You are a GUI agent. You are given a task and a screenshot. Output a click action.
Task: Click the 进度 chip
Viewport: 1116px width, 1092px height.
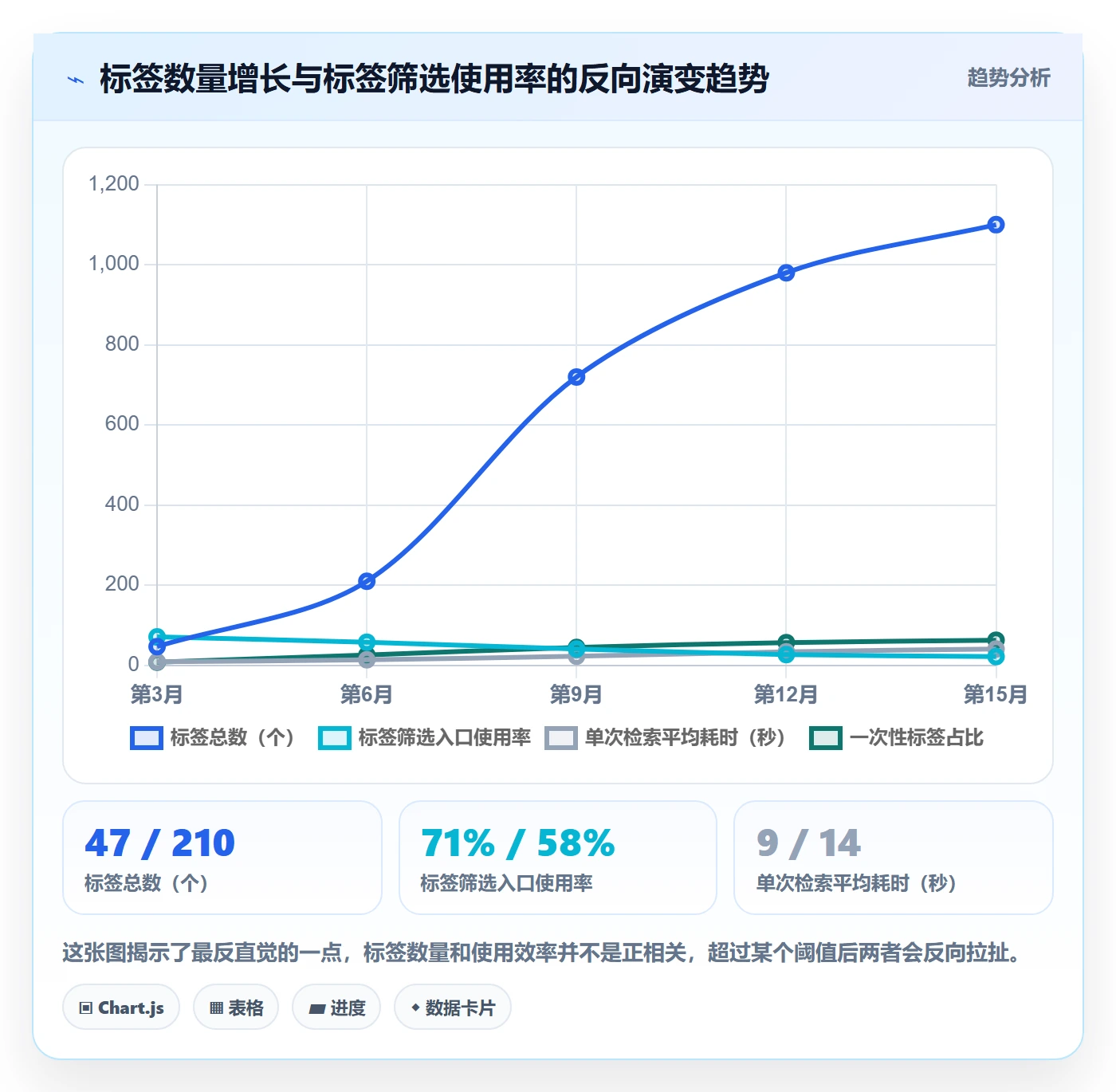click(x=336, y=1008)
